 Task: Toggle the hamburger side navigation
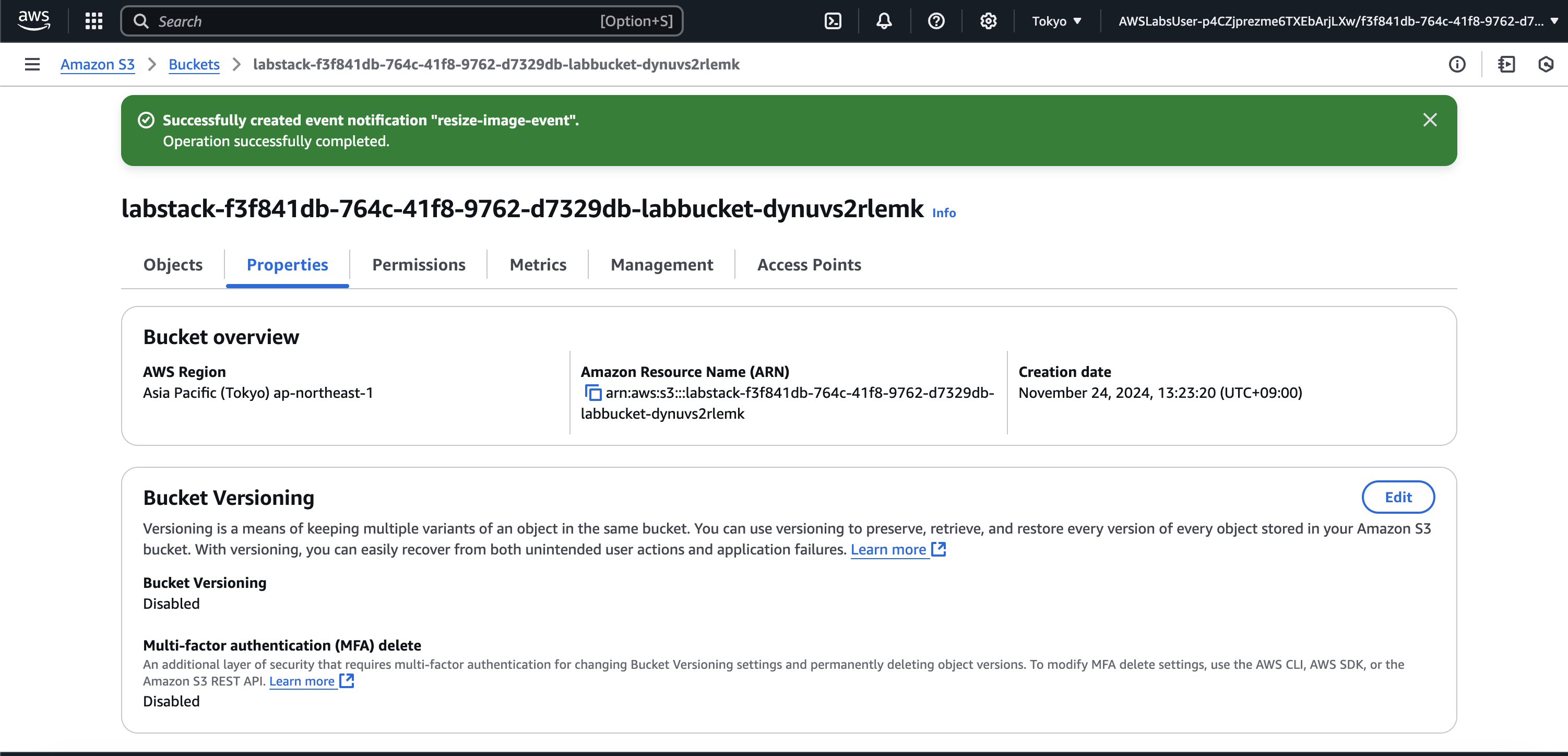point(32,65)
